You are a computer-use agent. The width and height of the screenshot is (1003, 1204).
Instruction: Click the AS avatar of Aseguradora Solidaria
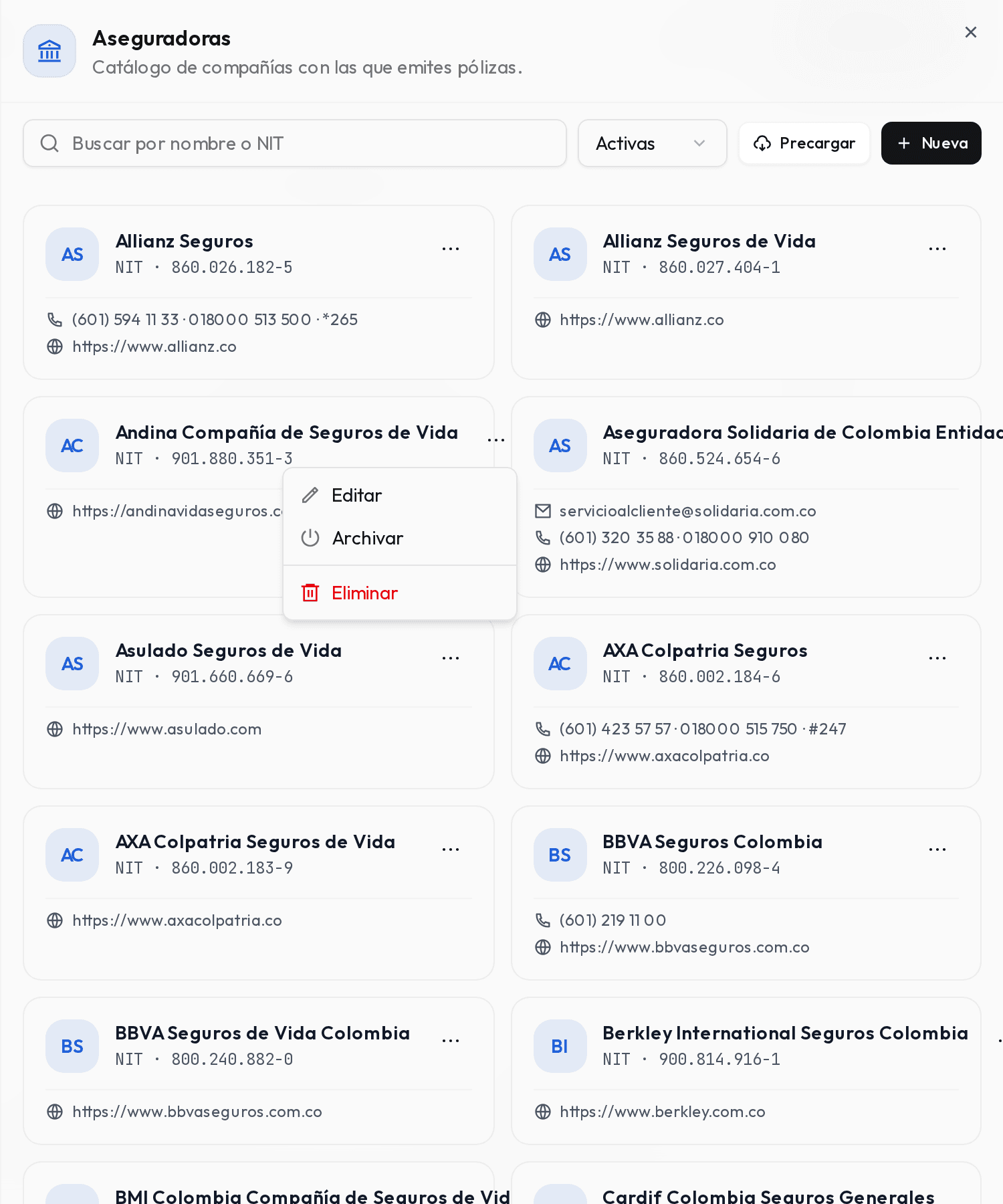coord(560,445)
